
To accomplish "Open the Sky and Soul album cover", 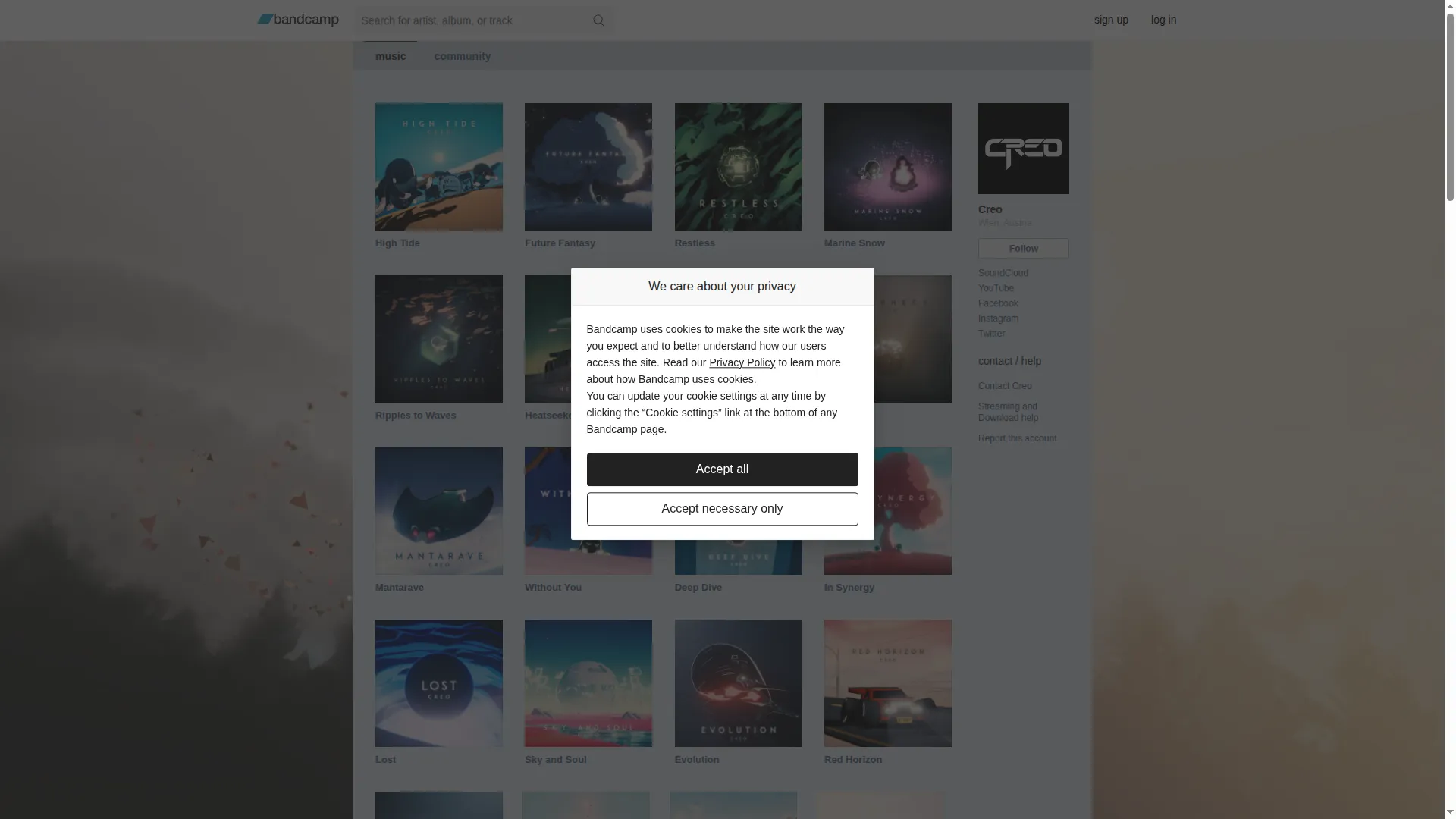I will pos(588,683).
